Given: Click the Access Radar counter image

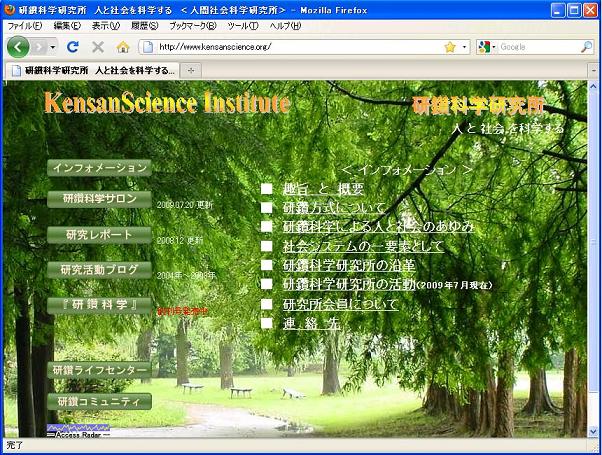Looking at the screenshot, I should pyautogui.click(x=78, y=431).
